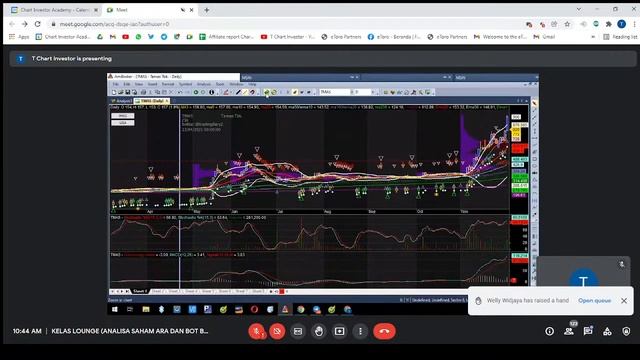Open Chrome three-dot menu
The image size is (640, 360).
pos(634,24)
